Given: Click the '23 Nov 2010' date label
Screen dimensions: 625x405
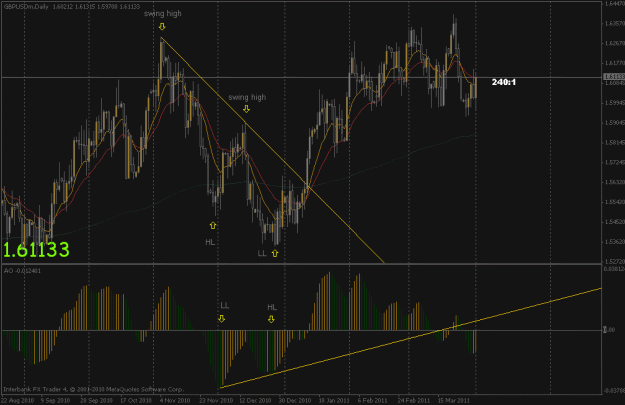Looking at the screenshot, I should pos(216,400).
